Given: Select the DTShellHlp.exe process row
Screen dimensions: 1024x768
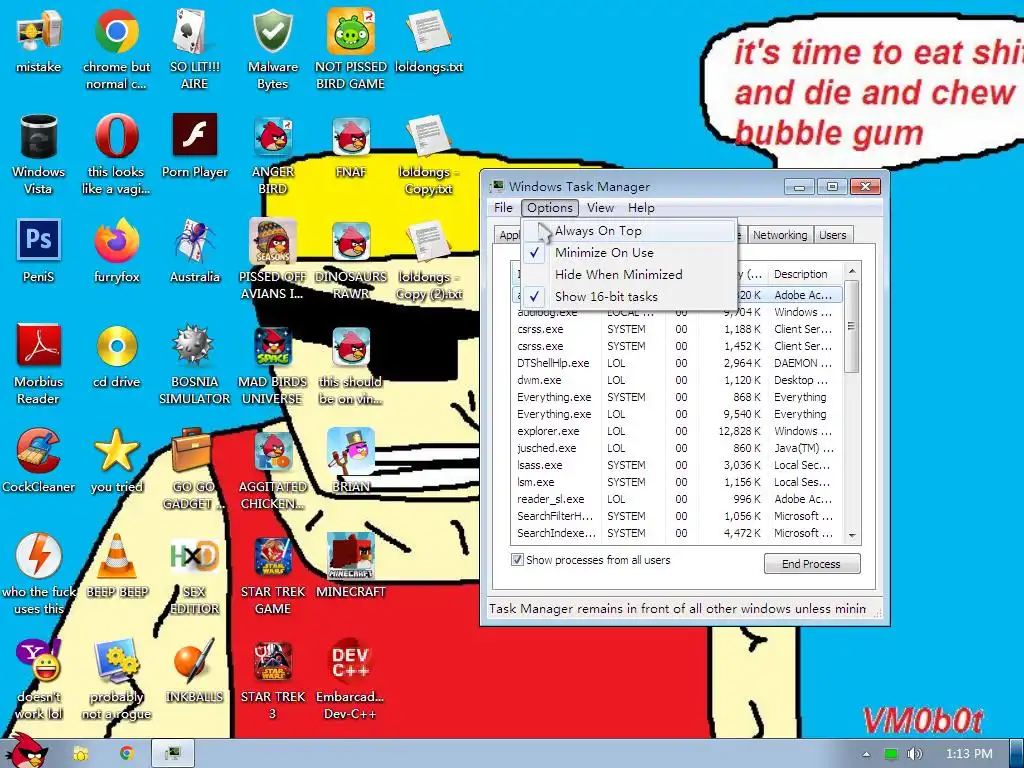Looking at the screenshot, I should tap(676, 363).
